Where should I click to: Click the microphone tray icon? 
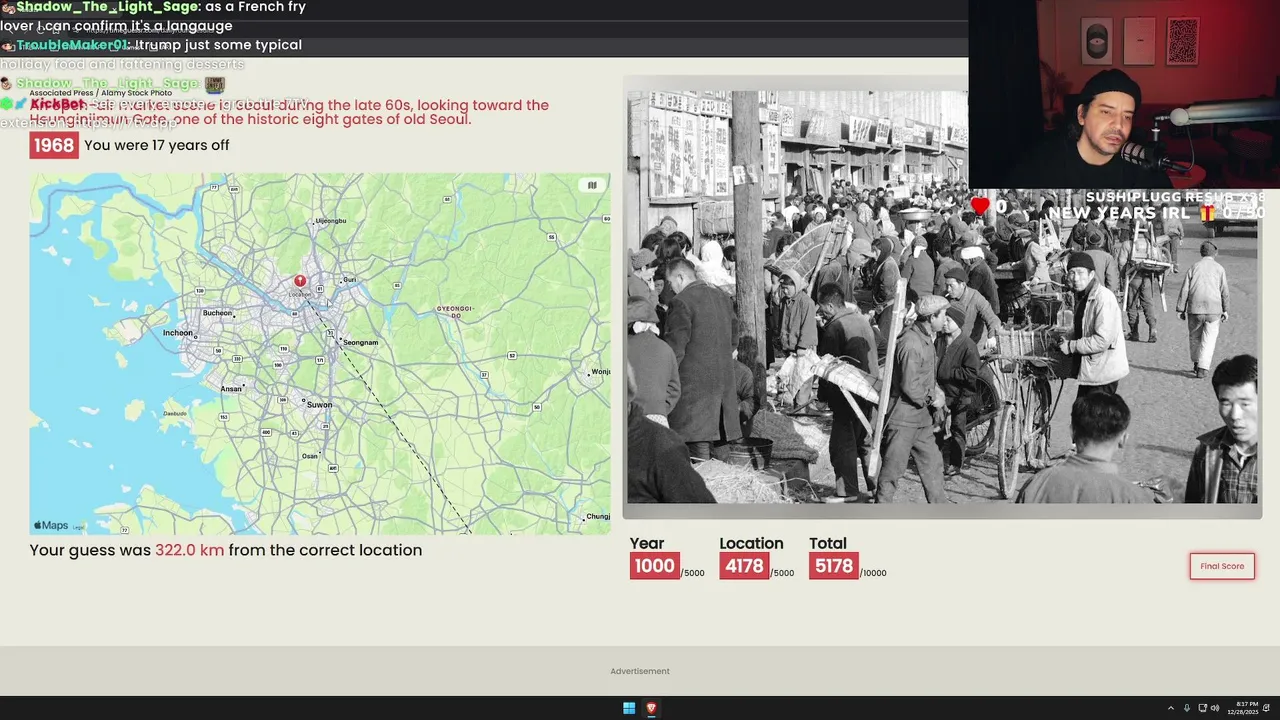pyautogui.click(x=1187, y=708)
